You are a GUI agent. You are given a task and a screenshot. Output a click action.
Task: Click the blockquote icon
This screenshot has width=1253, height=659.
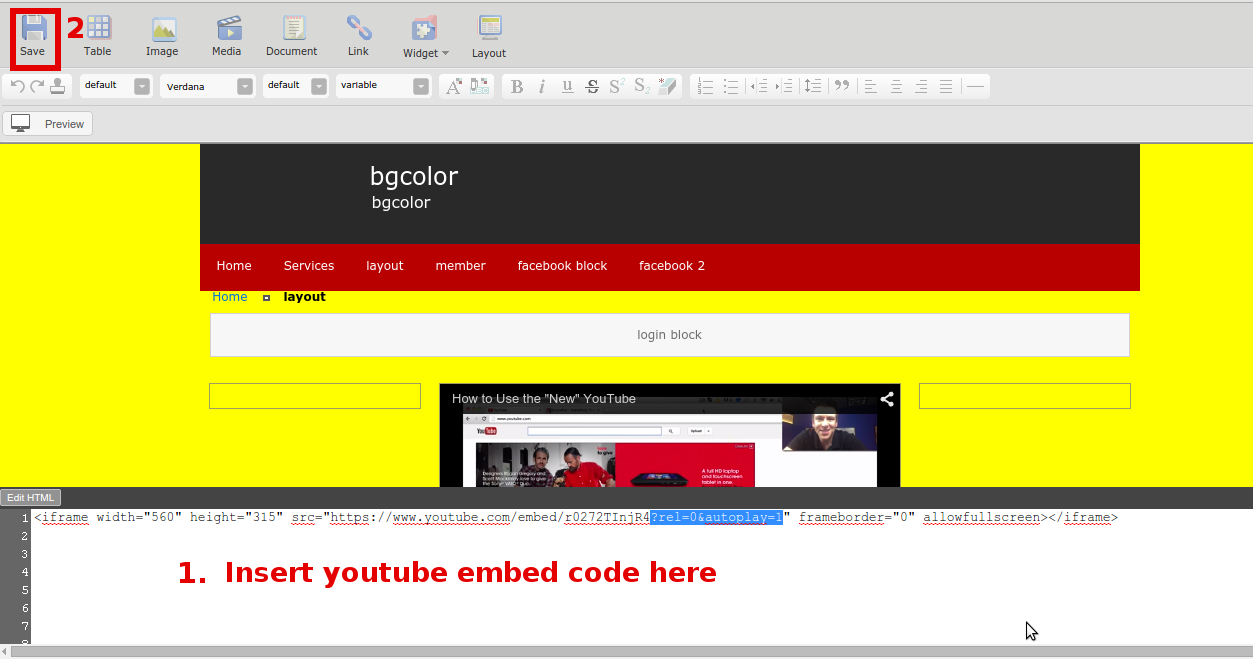(842, 87)
